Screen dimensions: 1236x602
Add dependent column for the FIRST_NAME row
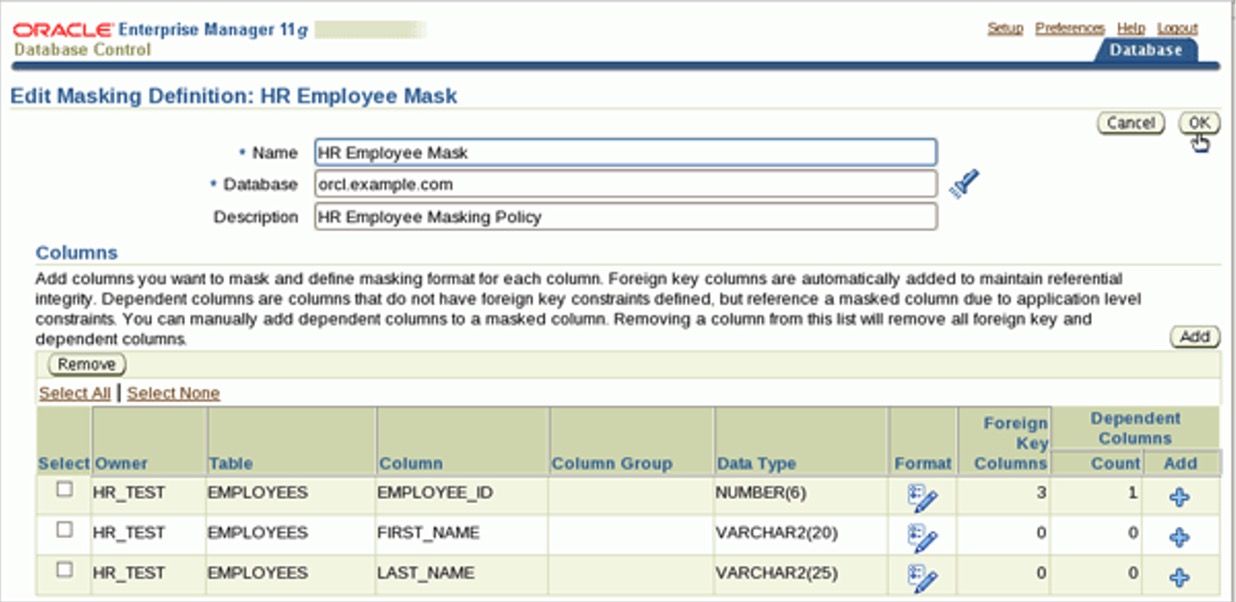tap(1180, 537)
